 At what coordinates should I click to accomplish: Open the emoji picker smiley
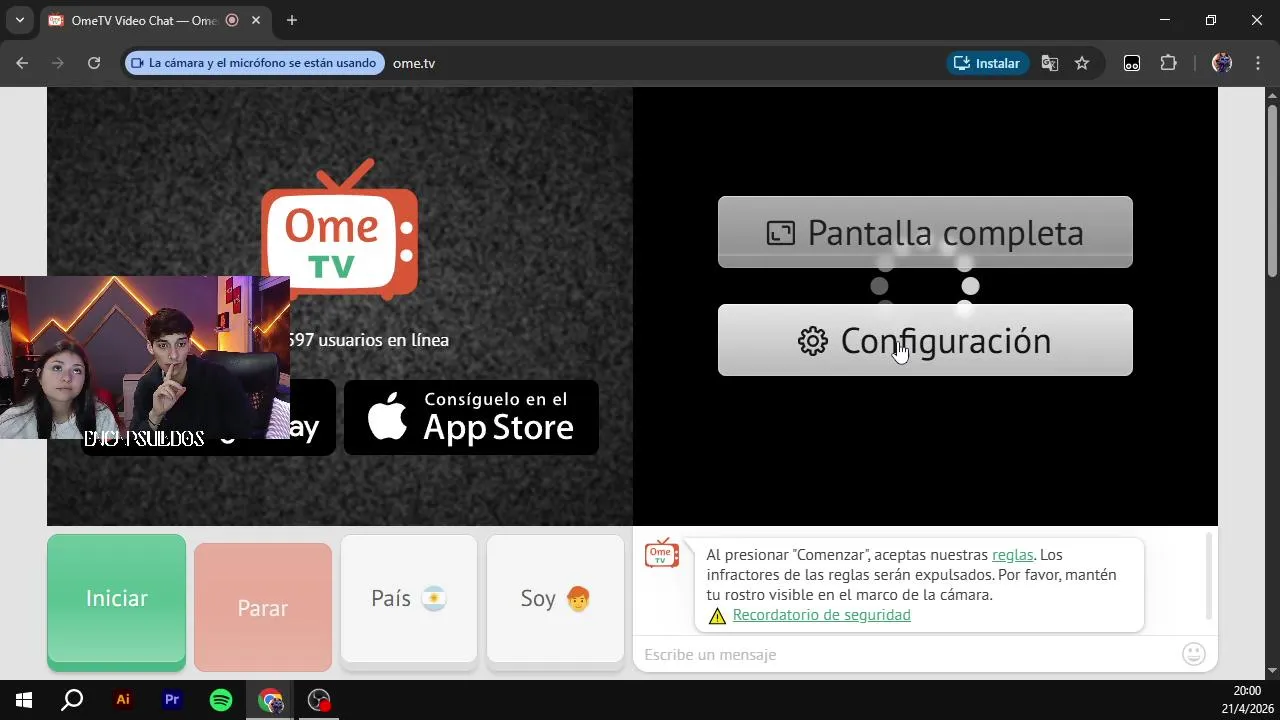(1194, 654)
